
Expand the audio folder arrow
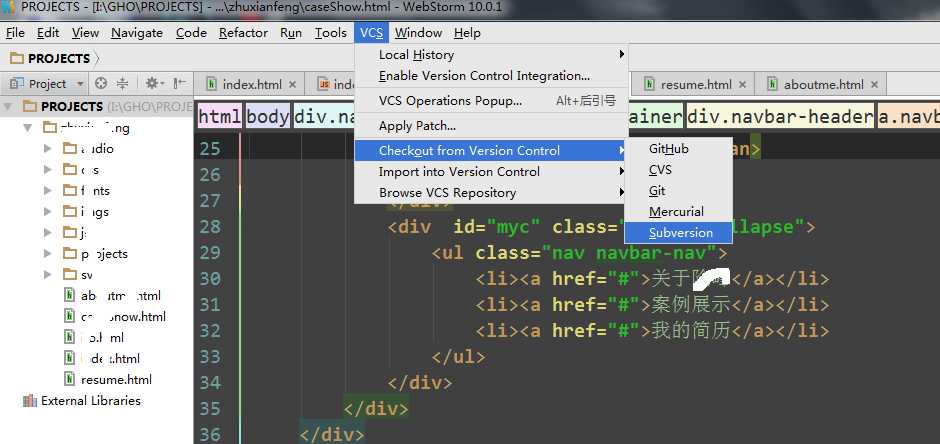pos(48,149)
